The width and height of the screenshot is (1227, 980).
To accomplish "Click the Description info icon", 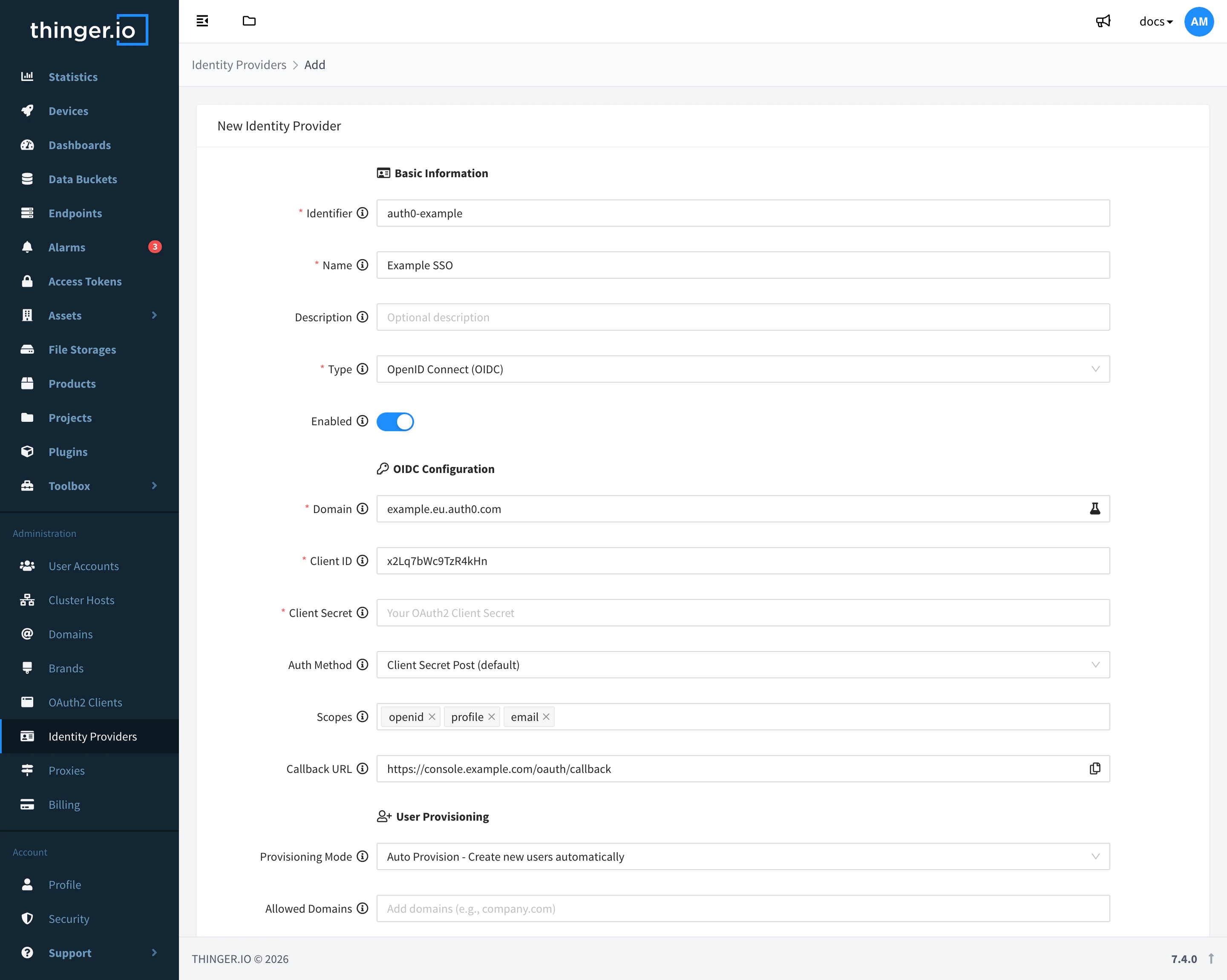I will [x=363, y=317].
